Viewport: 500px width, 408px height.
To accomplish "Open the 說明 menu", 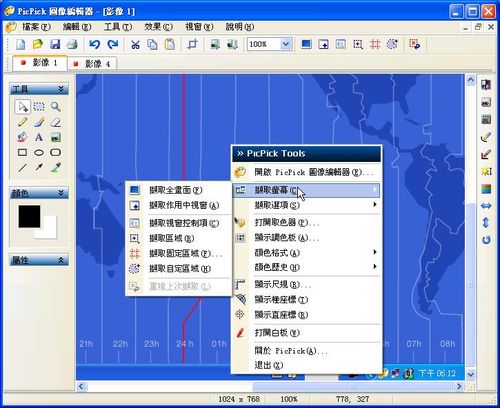I will tap(240, 27).
